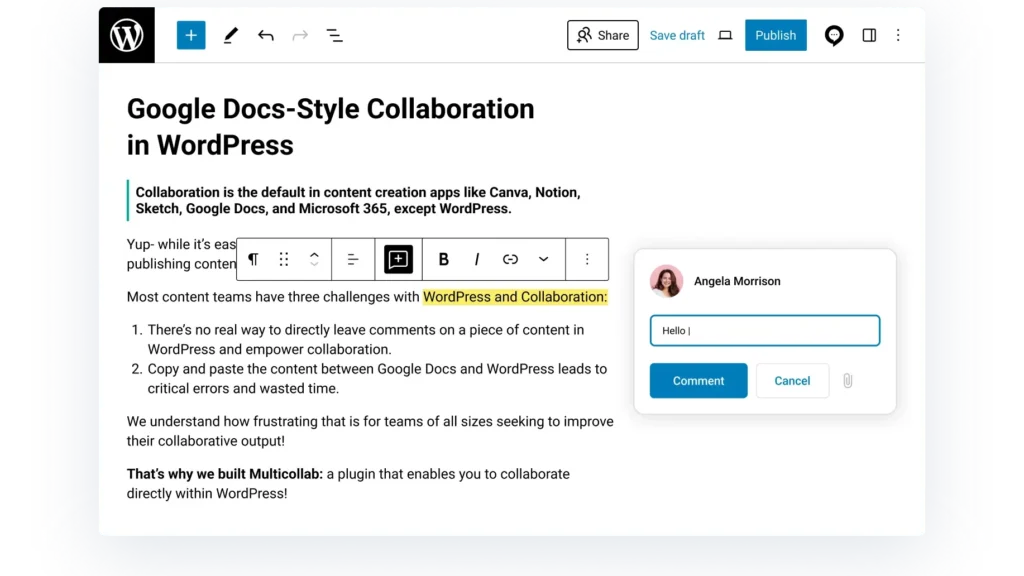
Task: Click the name Angela Morrison
Action: [737, 281]
